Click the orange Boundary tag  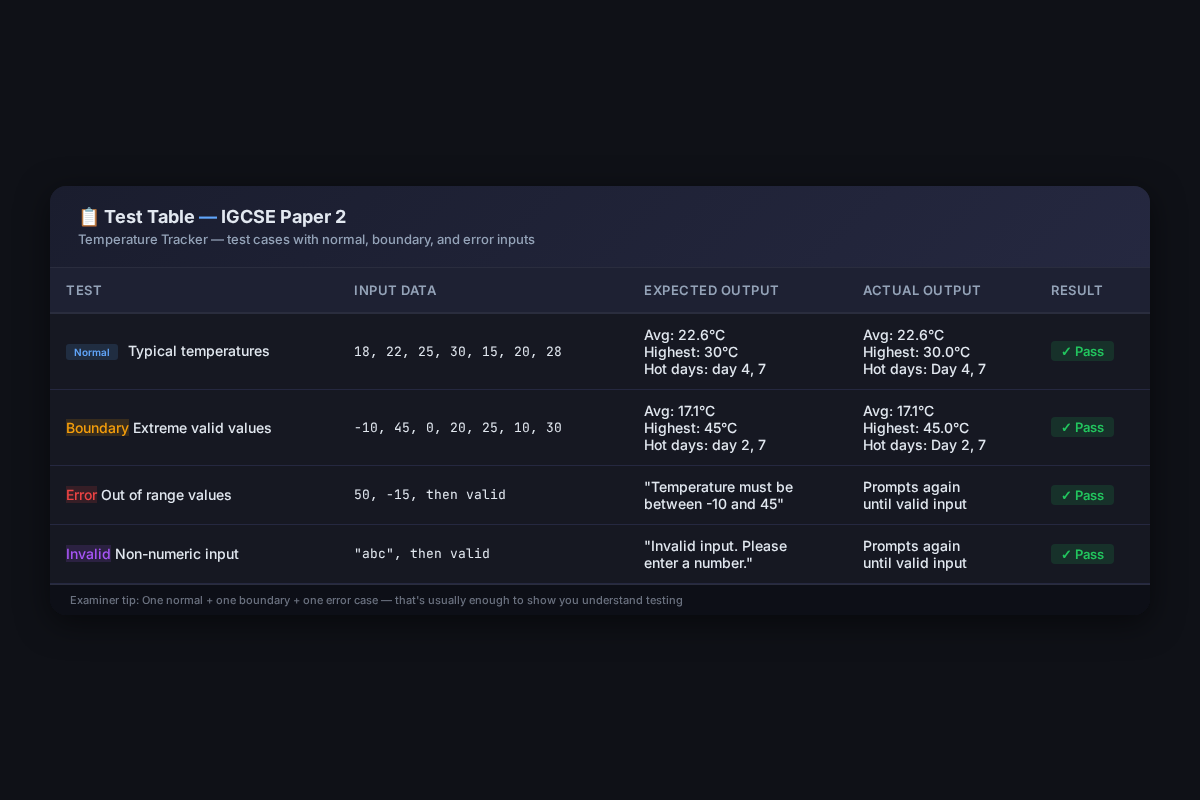click(97, 428)
